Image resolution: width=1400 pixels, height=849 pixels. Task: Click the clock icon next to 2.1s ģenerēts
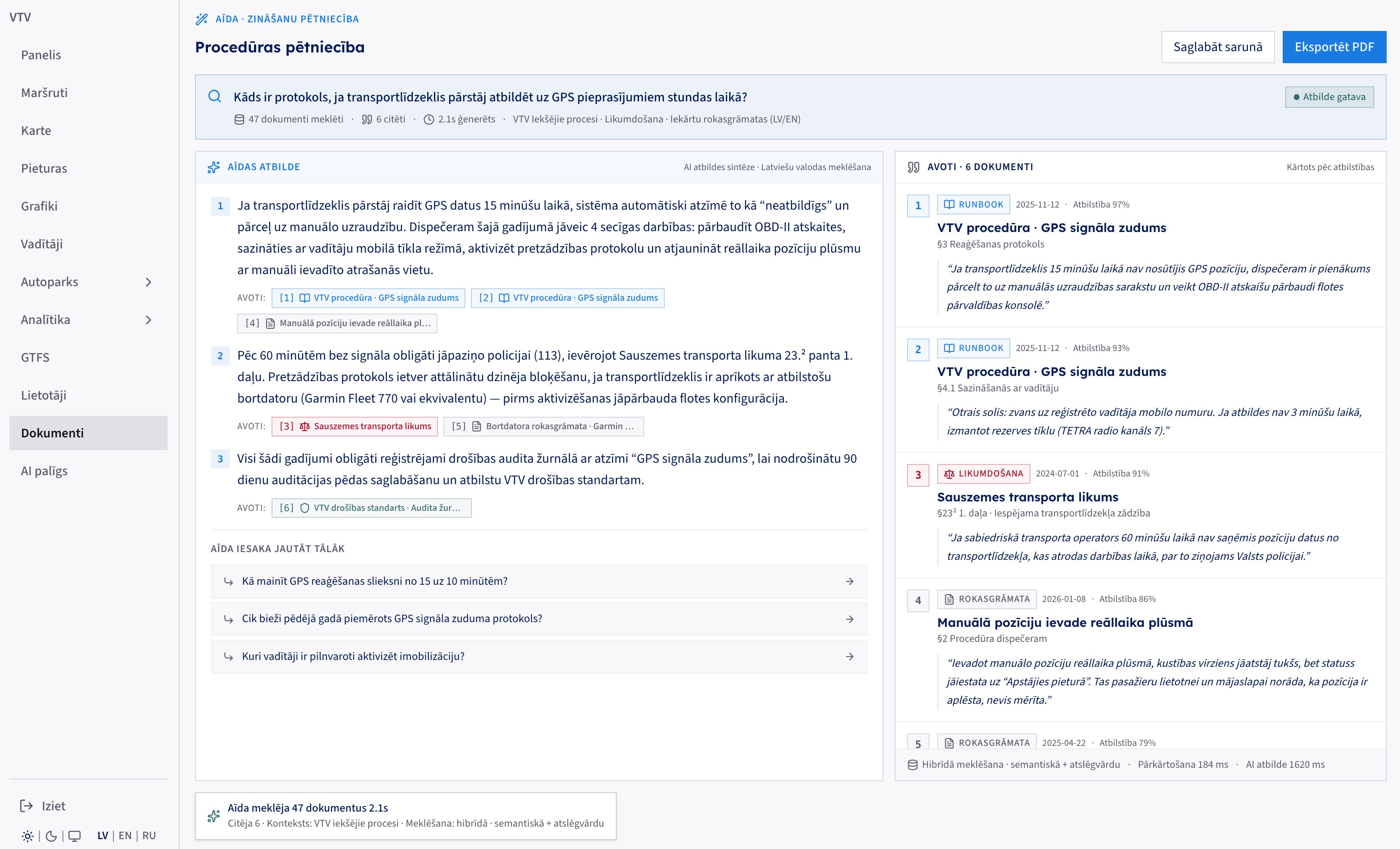pyautogui.click(x=429, y=119)
